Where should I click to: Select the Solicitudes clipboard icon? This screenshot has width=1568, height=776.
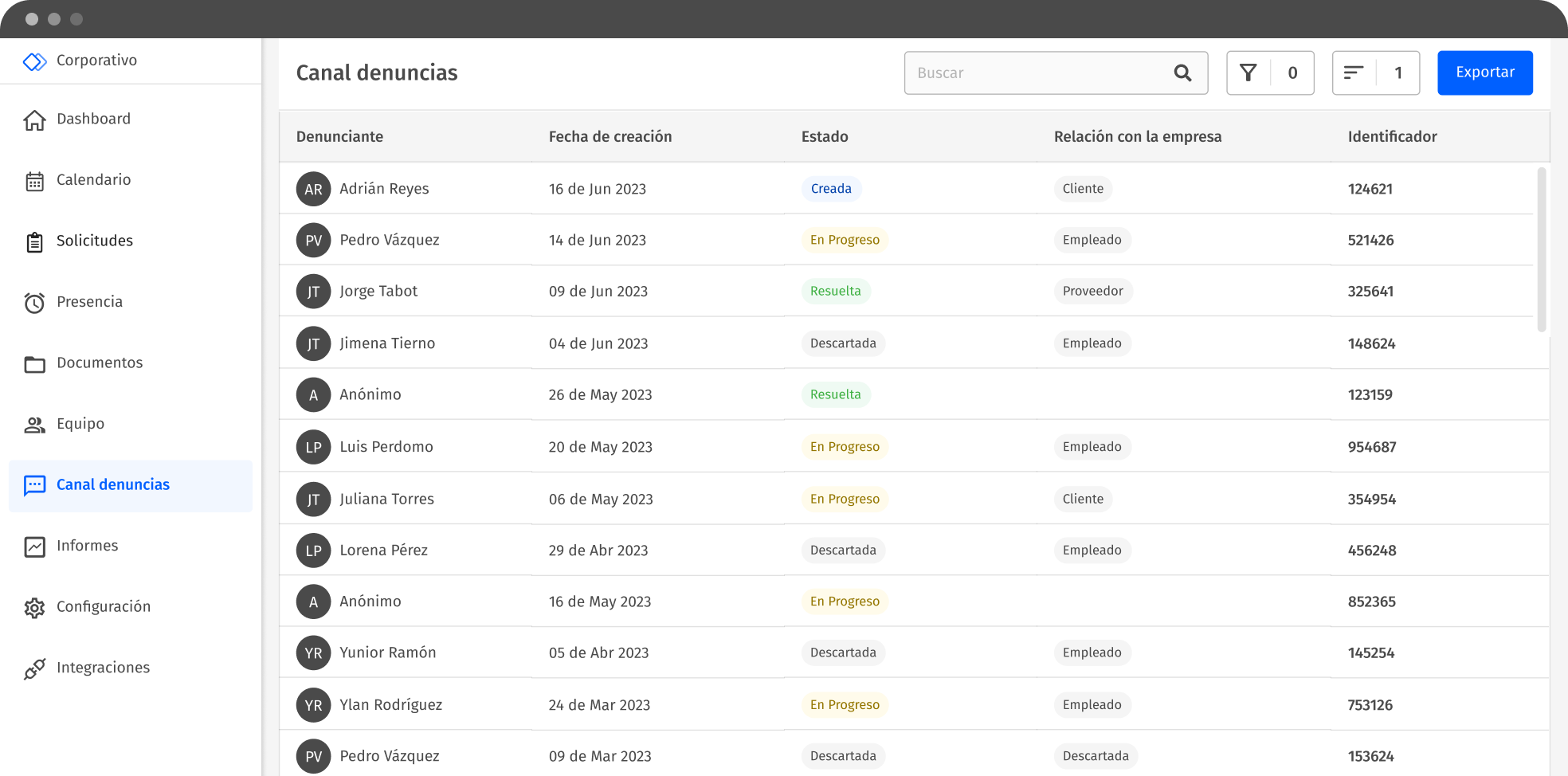tap(34, 241)
